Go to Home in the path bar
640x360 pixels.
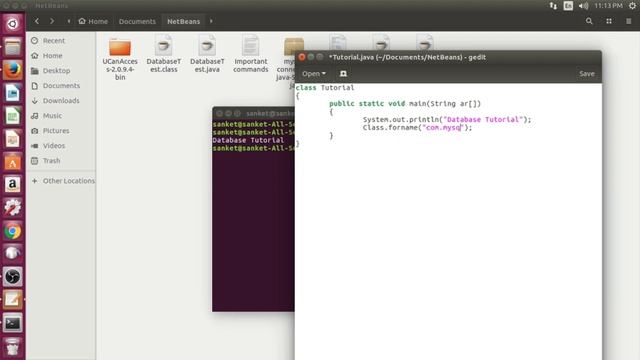pyautogui.click(x=93, y=21)
